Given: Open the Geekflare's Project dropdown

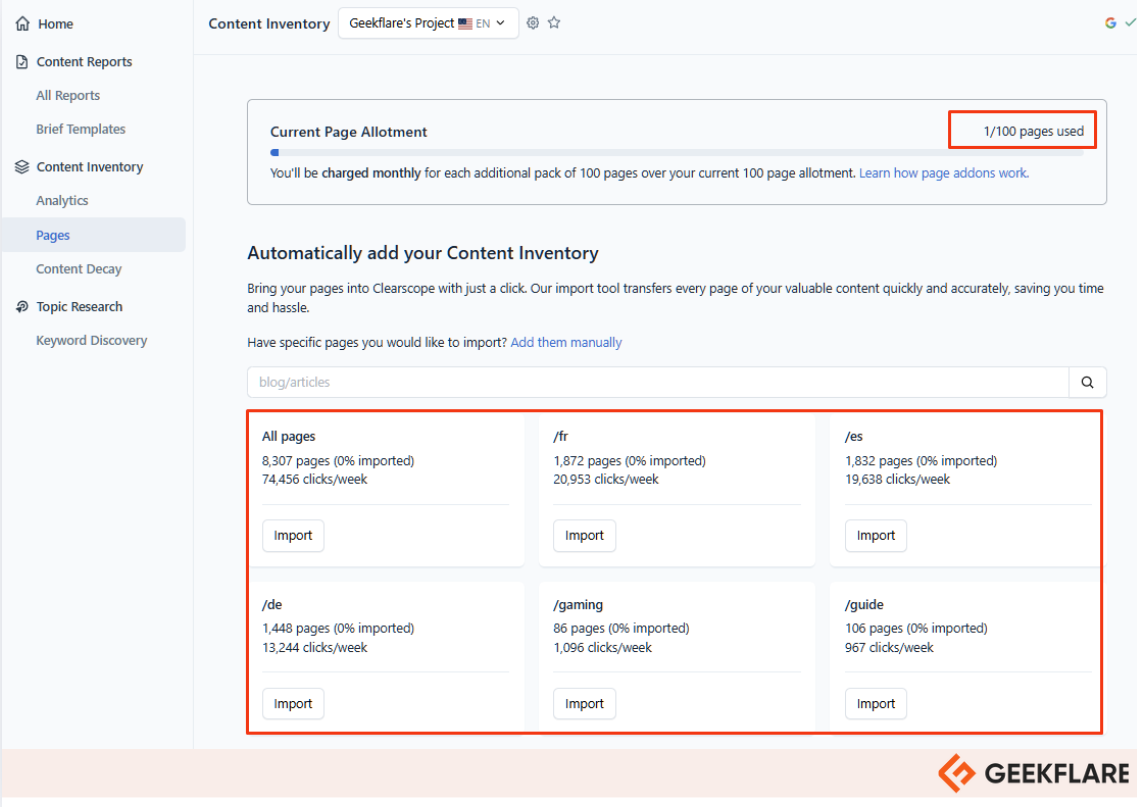Looking at the screenshot, I should pyautogui.click(x=428, y=23).
